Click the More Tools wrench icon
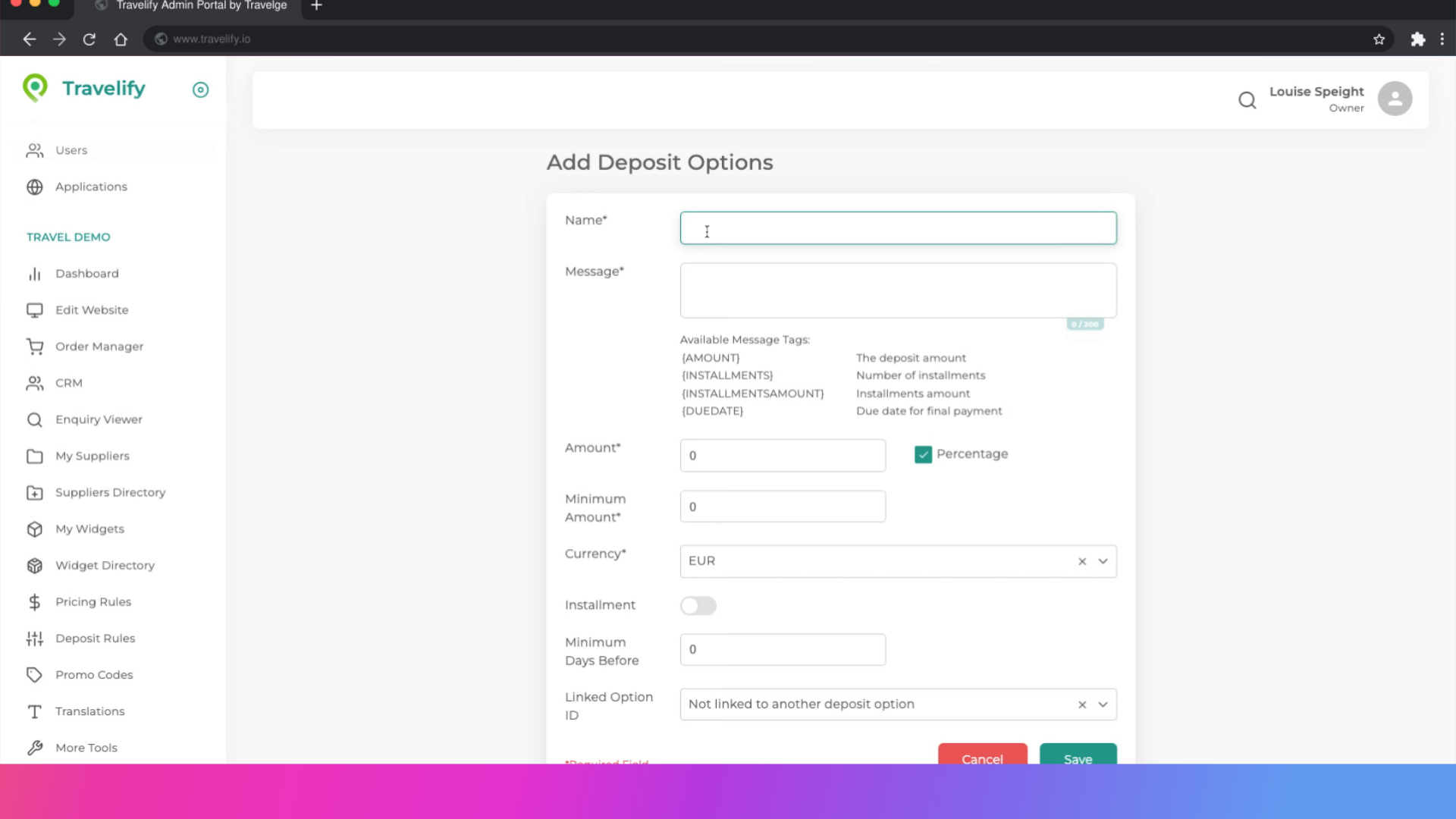 (x=35, y=748)
